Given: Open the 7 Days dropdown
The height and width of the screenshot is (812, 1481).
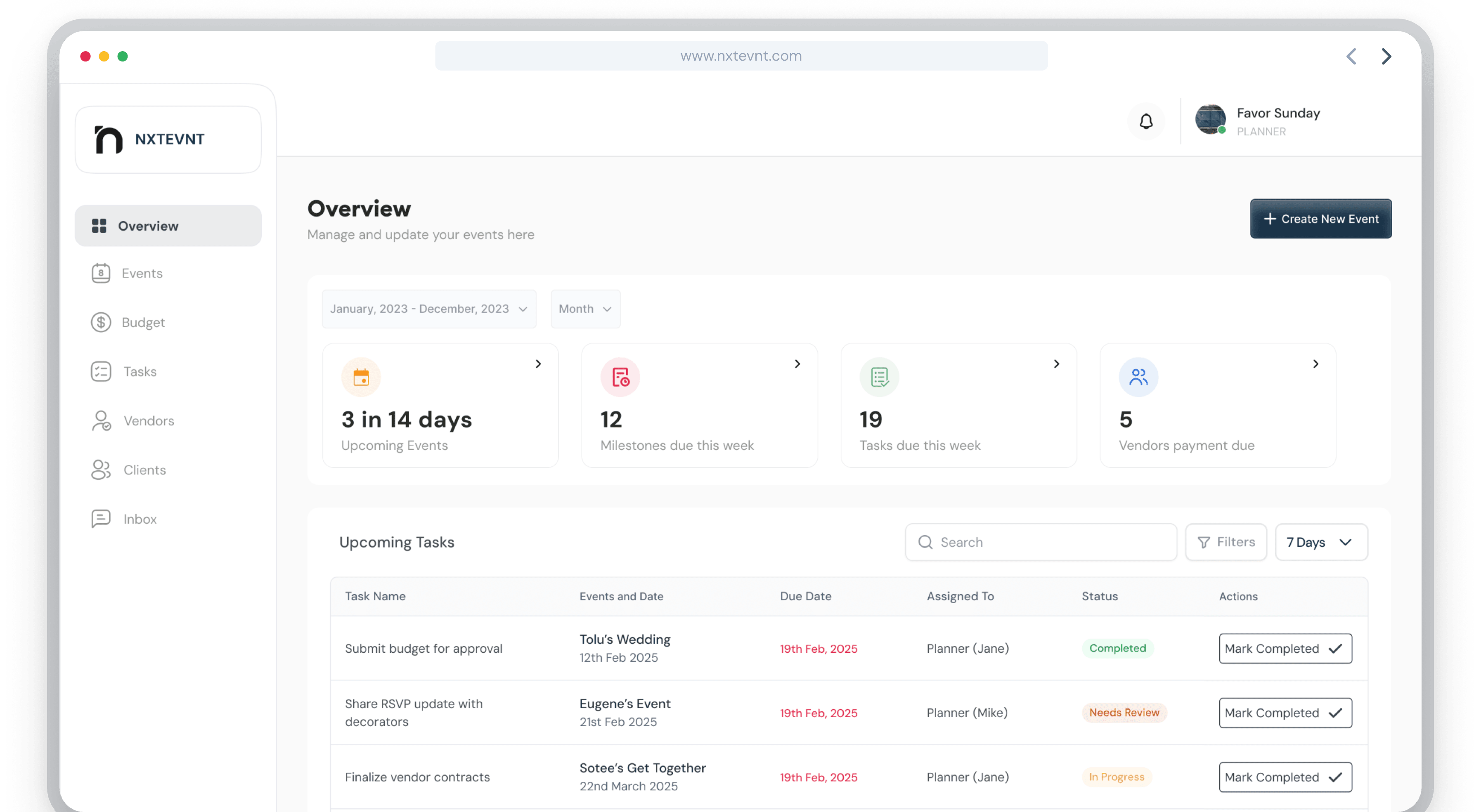Looking at the screenshot, I should [x=1320, y=542].
